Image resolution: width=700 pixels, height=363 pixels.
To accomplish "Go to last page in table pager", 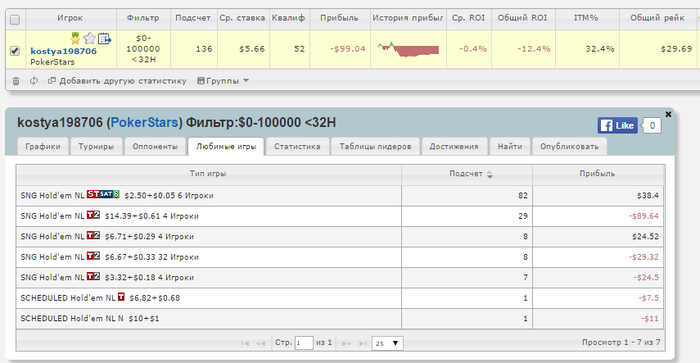I will pyautogui.click(x=363, y=343).
